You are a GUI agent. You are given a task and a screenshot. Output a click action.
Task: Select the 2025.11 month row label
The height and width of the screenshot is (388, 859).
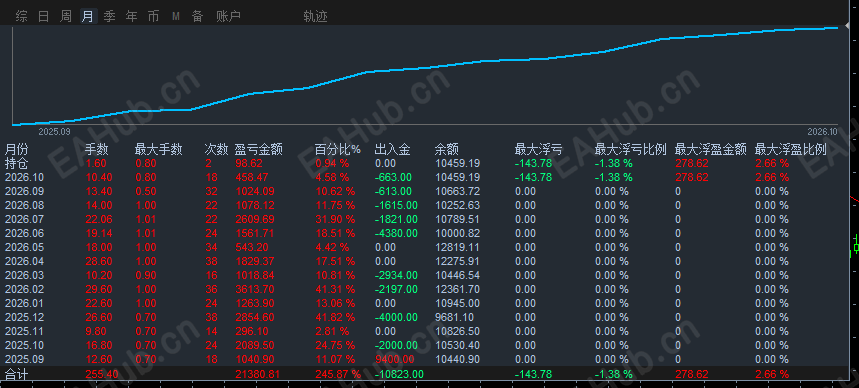point(24,331)
